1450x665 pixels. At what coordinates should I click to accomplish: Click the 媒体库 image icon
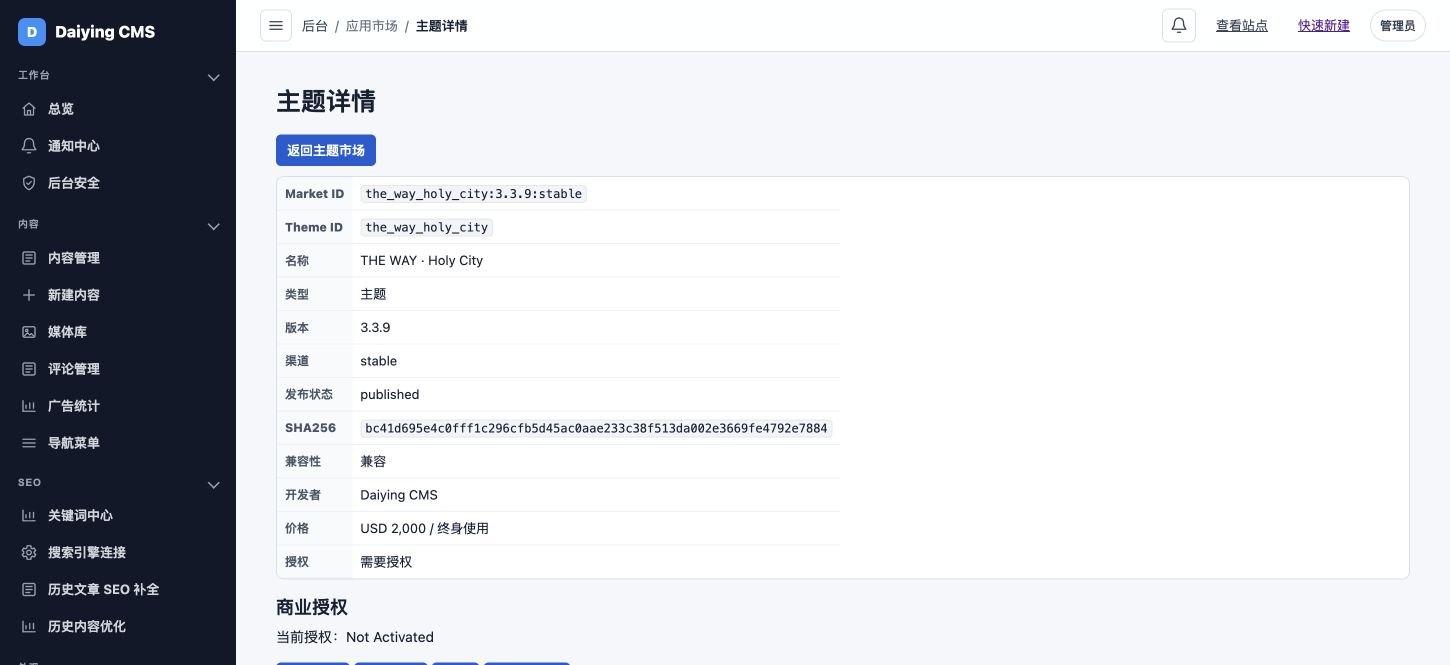[x=29, y=332]
